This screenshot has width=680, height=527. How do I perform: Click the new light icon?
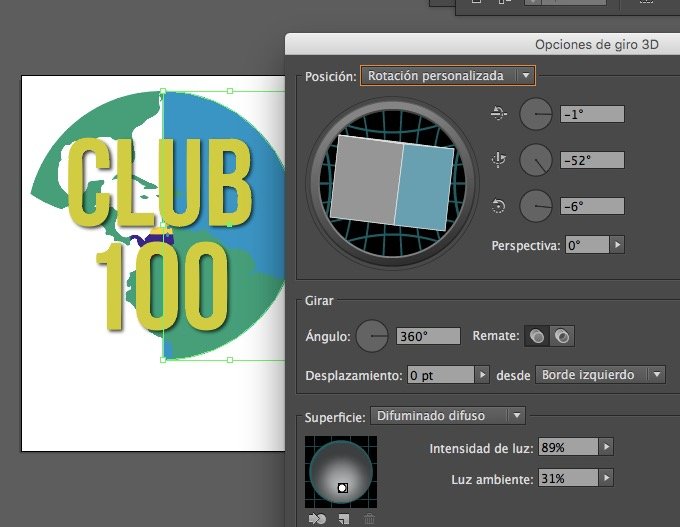(x=343, y=518)
